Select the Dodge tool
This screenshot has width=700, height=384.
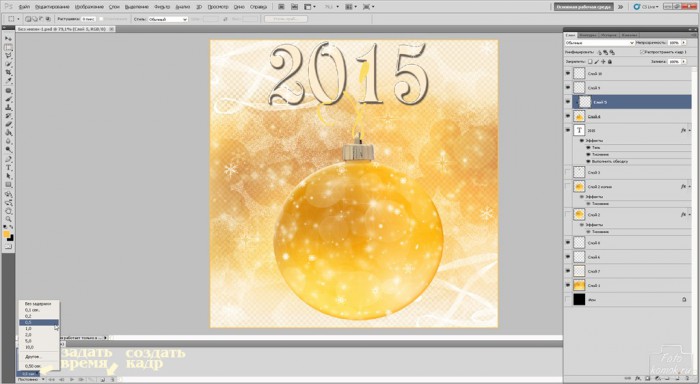pos(8,150)
